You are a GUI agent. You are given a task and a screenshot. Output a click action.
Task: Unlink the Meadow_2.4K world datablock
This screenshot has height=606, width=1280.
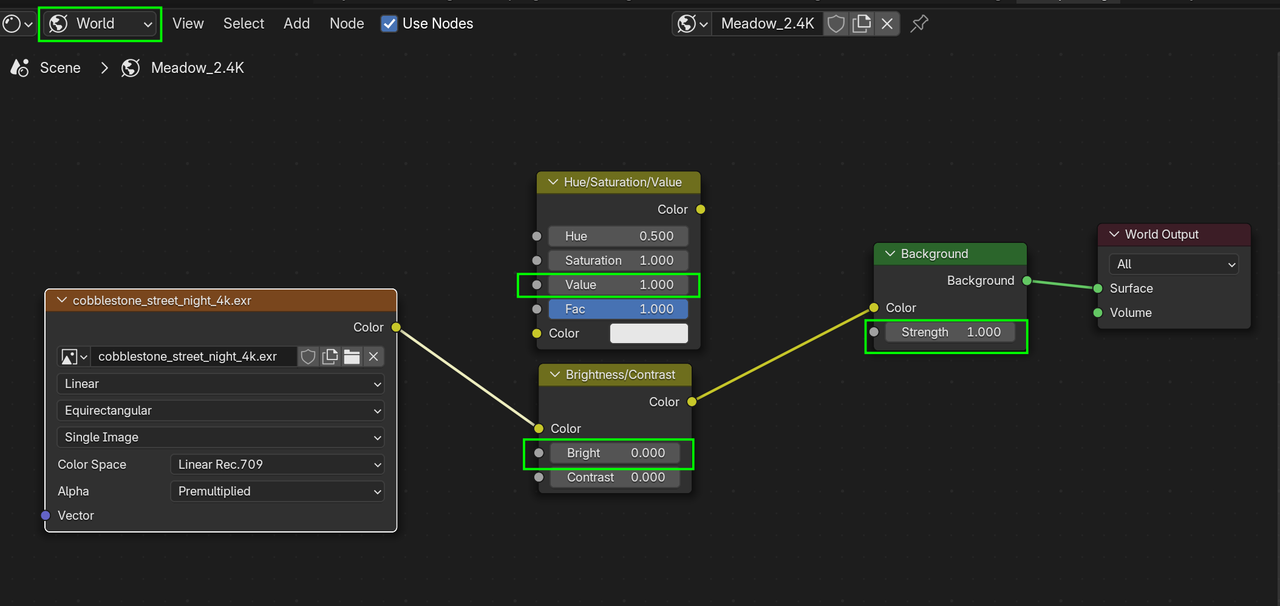886,23
